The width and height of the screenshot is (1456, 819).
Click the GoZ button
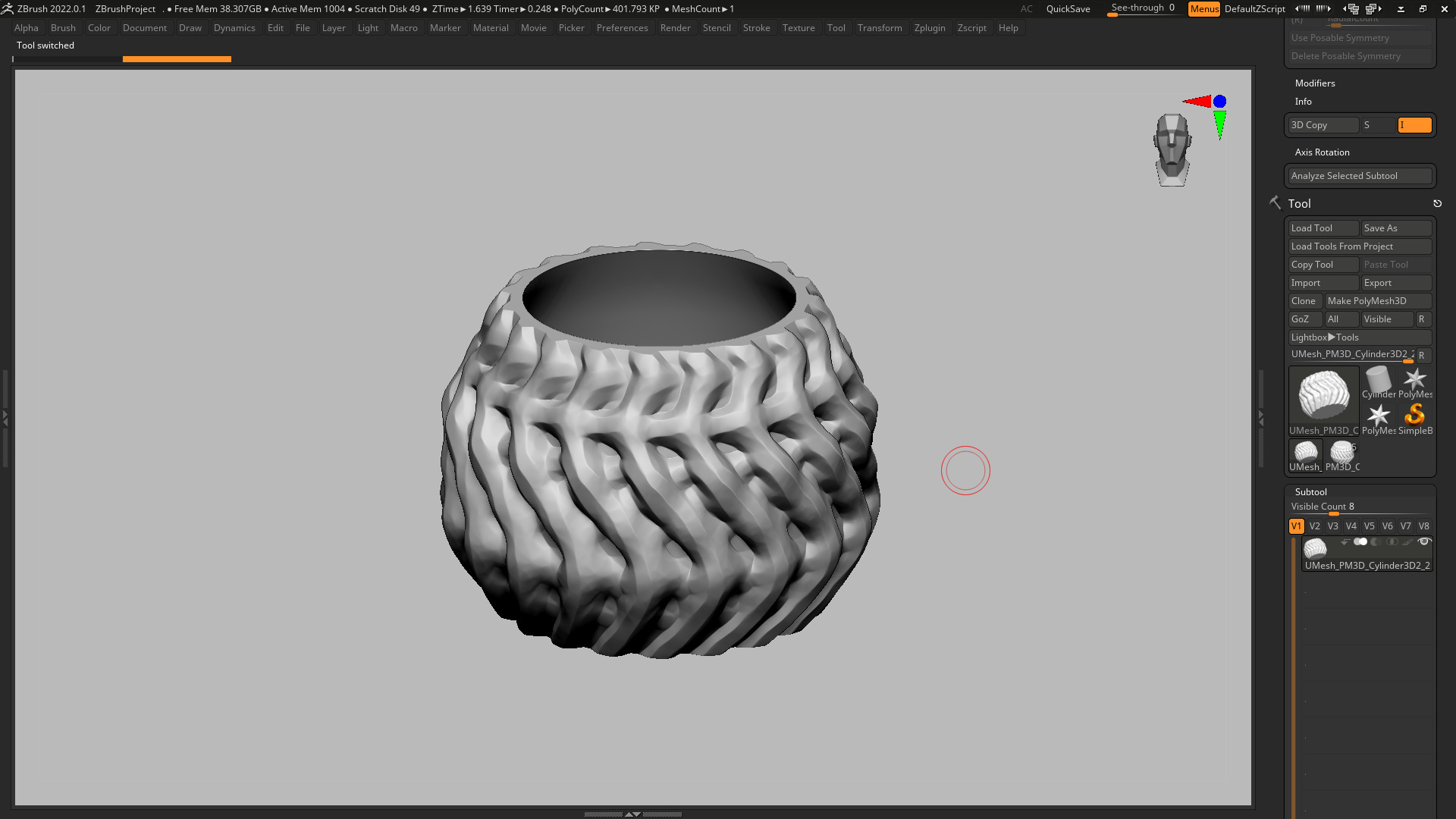tap(1306, 319)
